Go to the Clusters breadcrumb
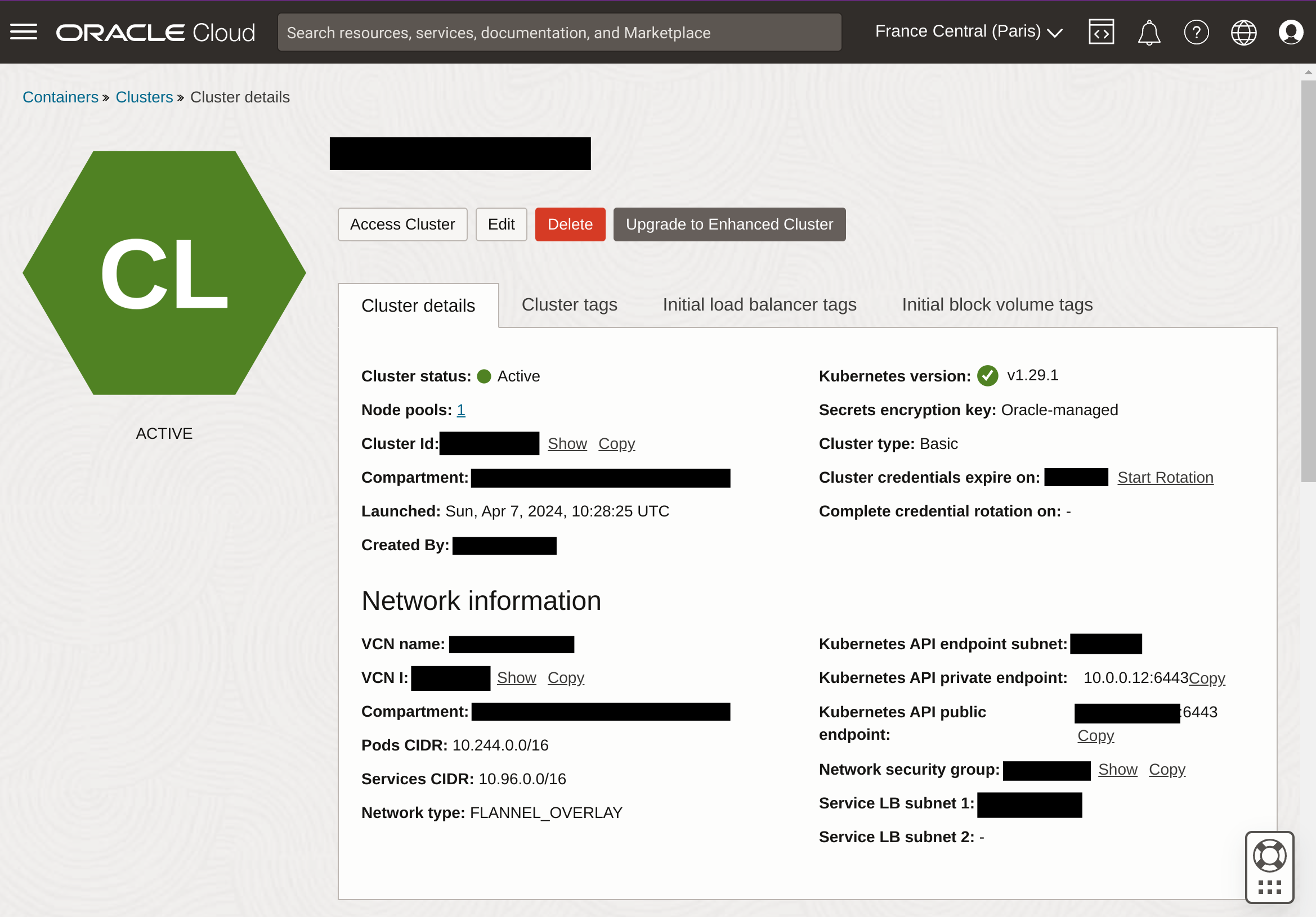The image size is (1316, 917). [145, 97]
